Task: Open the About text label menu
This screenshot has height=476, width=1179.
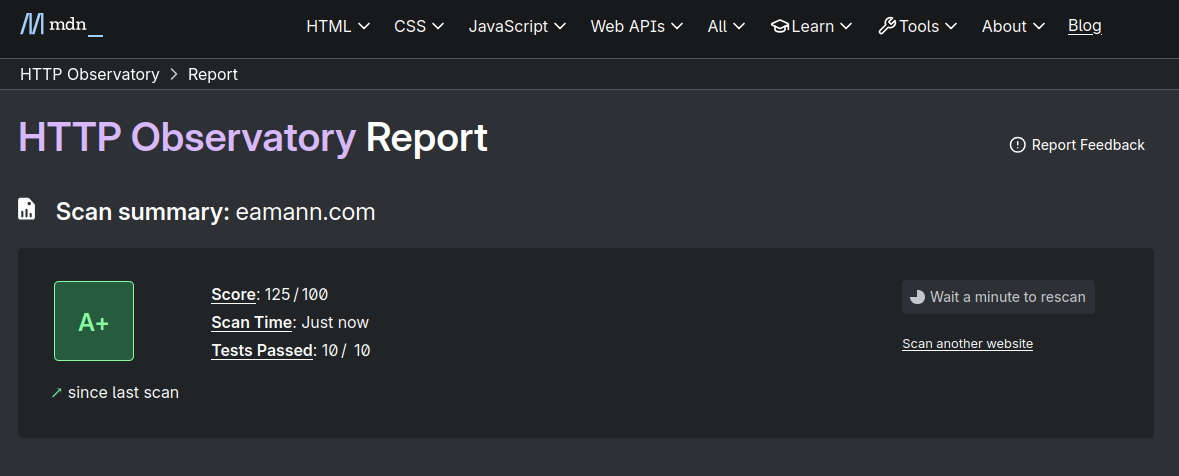Action: point(1004,26)
